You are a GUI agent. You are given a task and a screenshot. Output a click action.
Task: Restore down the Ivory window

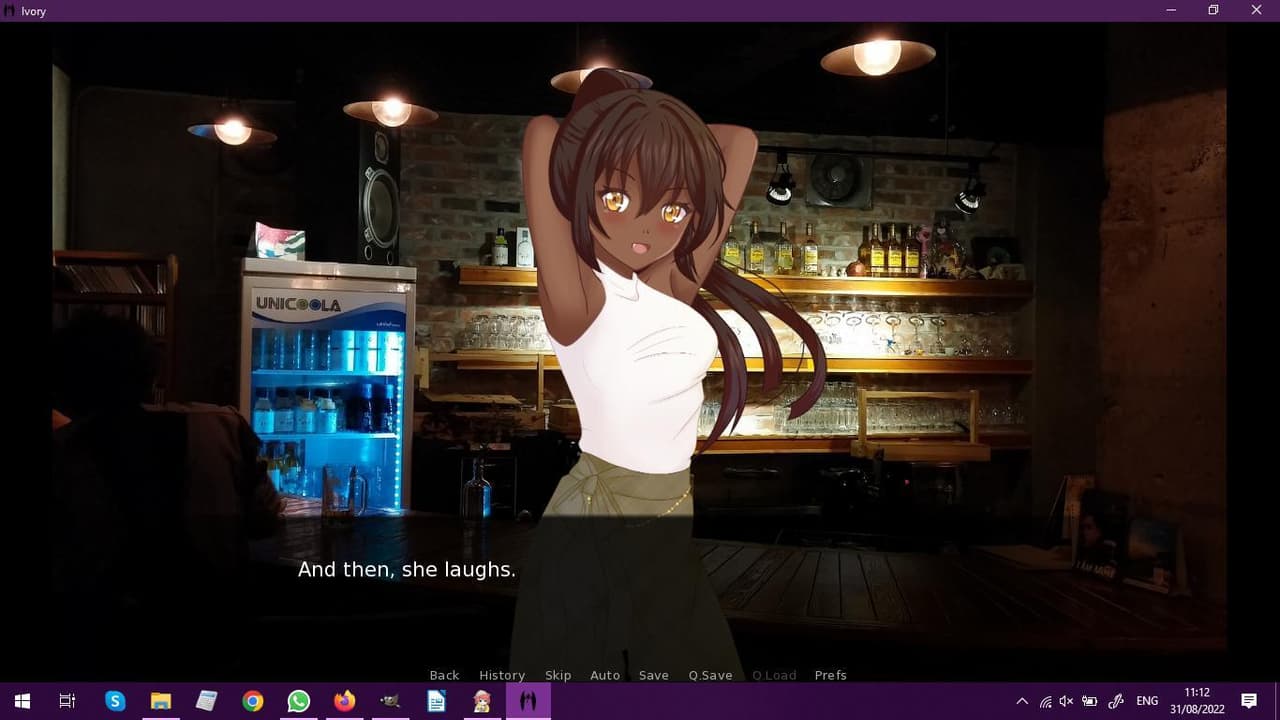click(1213, 10)
